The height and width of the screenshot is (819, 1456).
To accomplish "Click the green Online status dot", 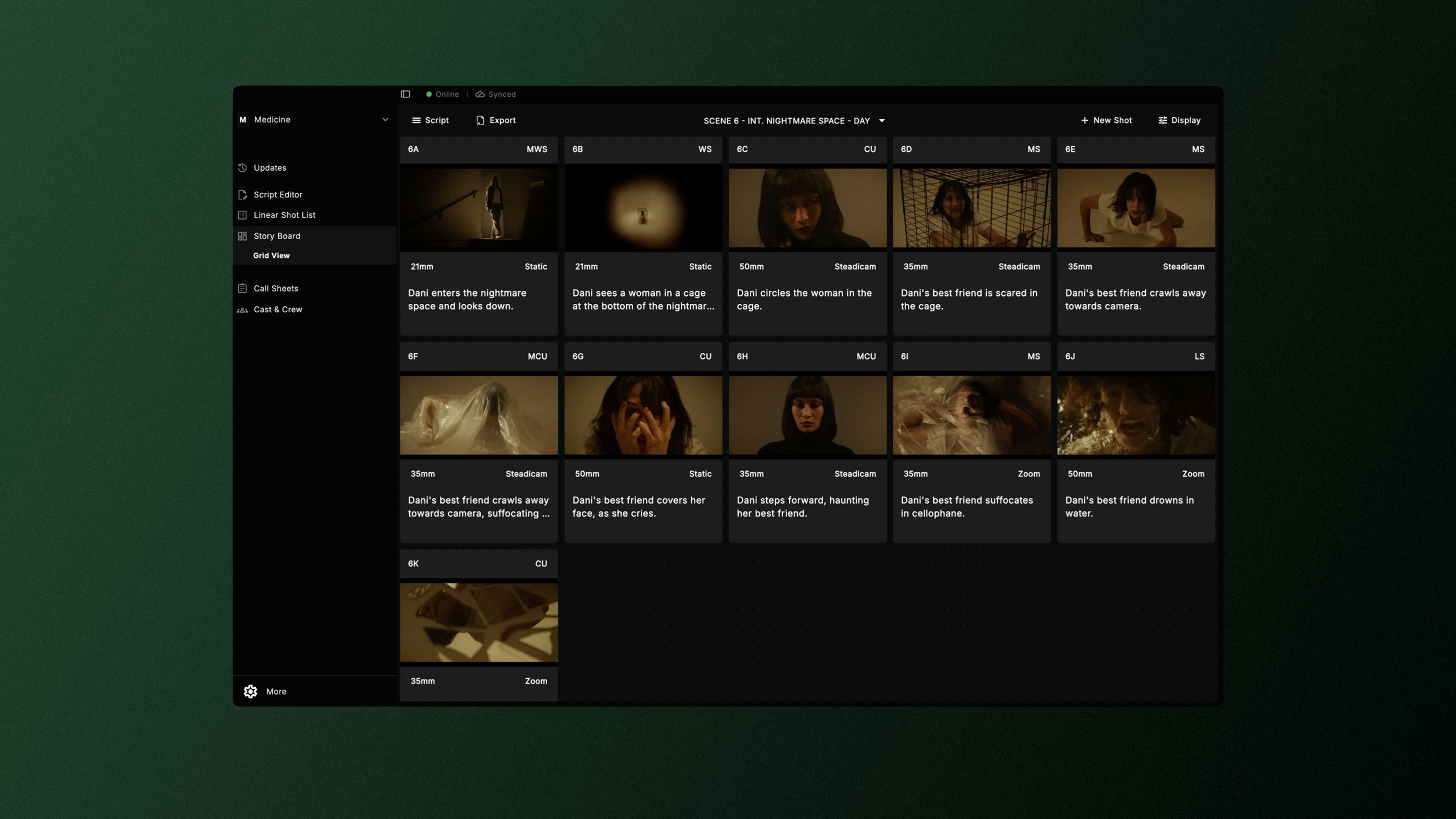I will click(429, 94).
